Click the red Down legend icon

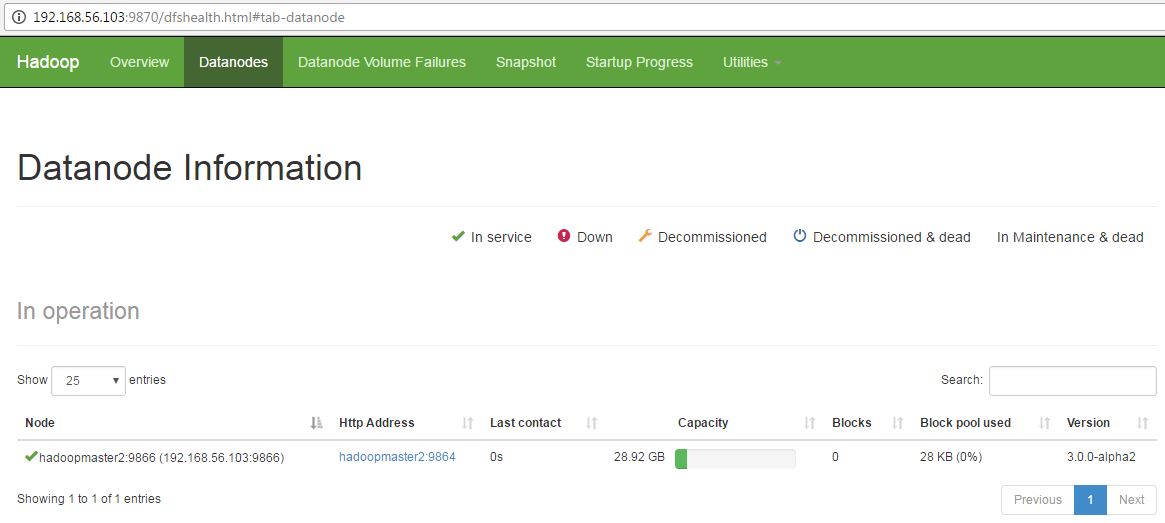(x=563, y=236)
